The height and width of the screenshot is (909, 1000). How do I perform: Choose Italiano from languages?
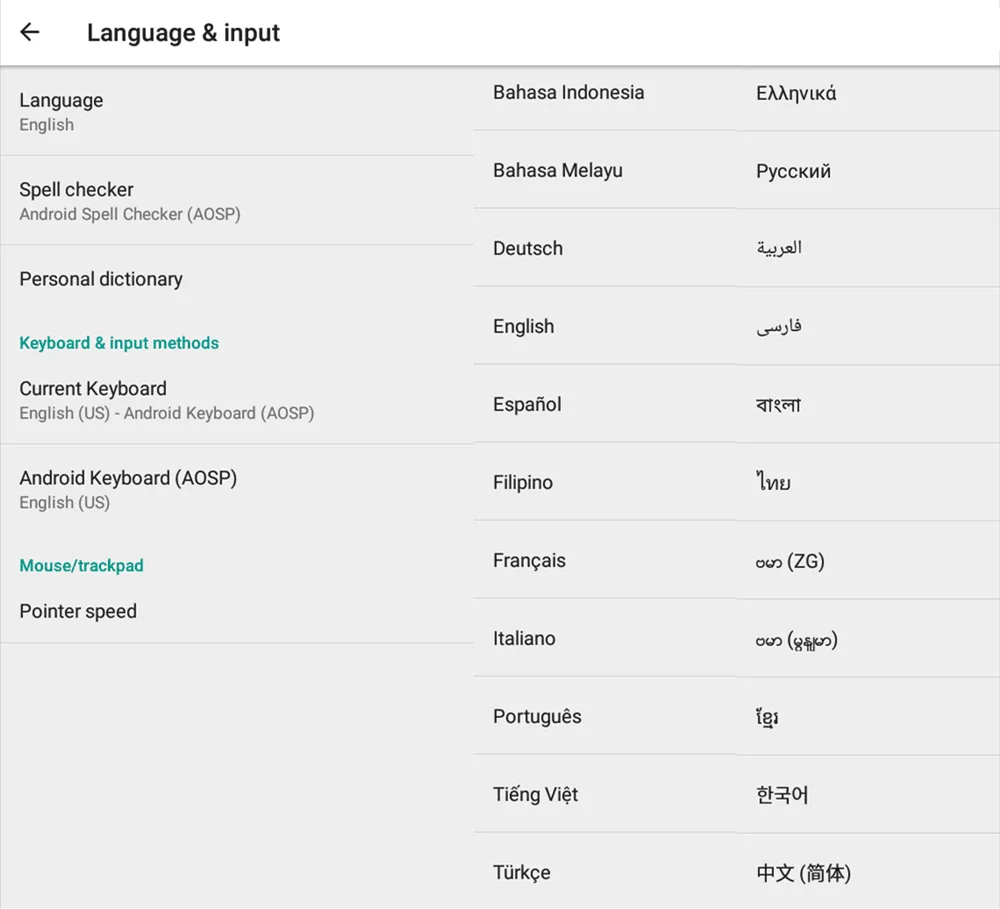(x=524, y=638)
